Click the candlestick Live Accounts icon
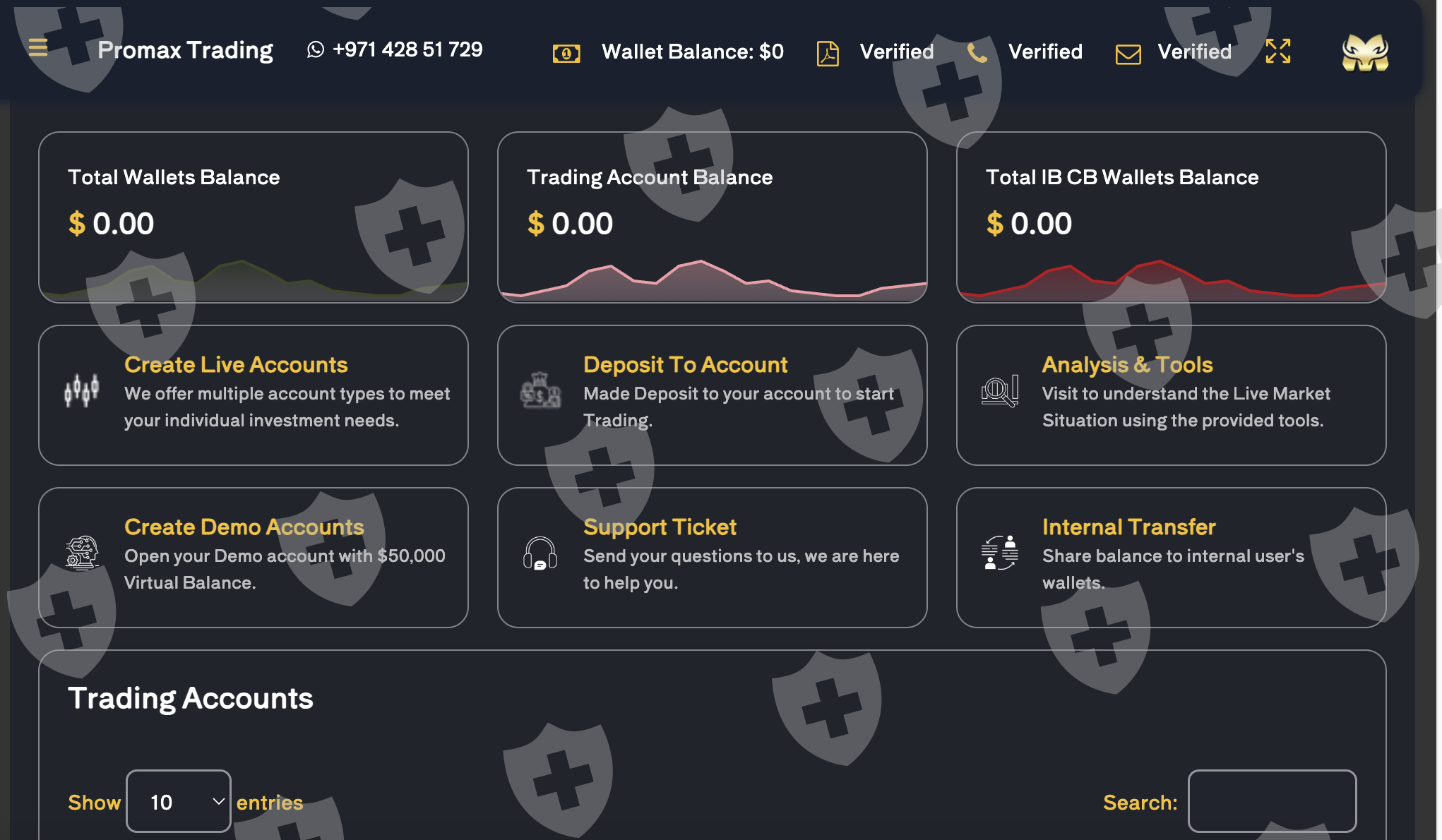 pos(82,390)
